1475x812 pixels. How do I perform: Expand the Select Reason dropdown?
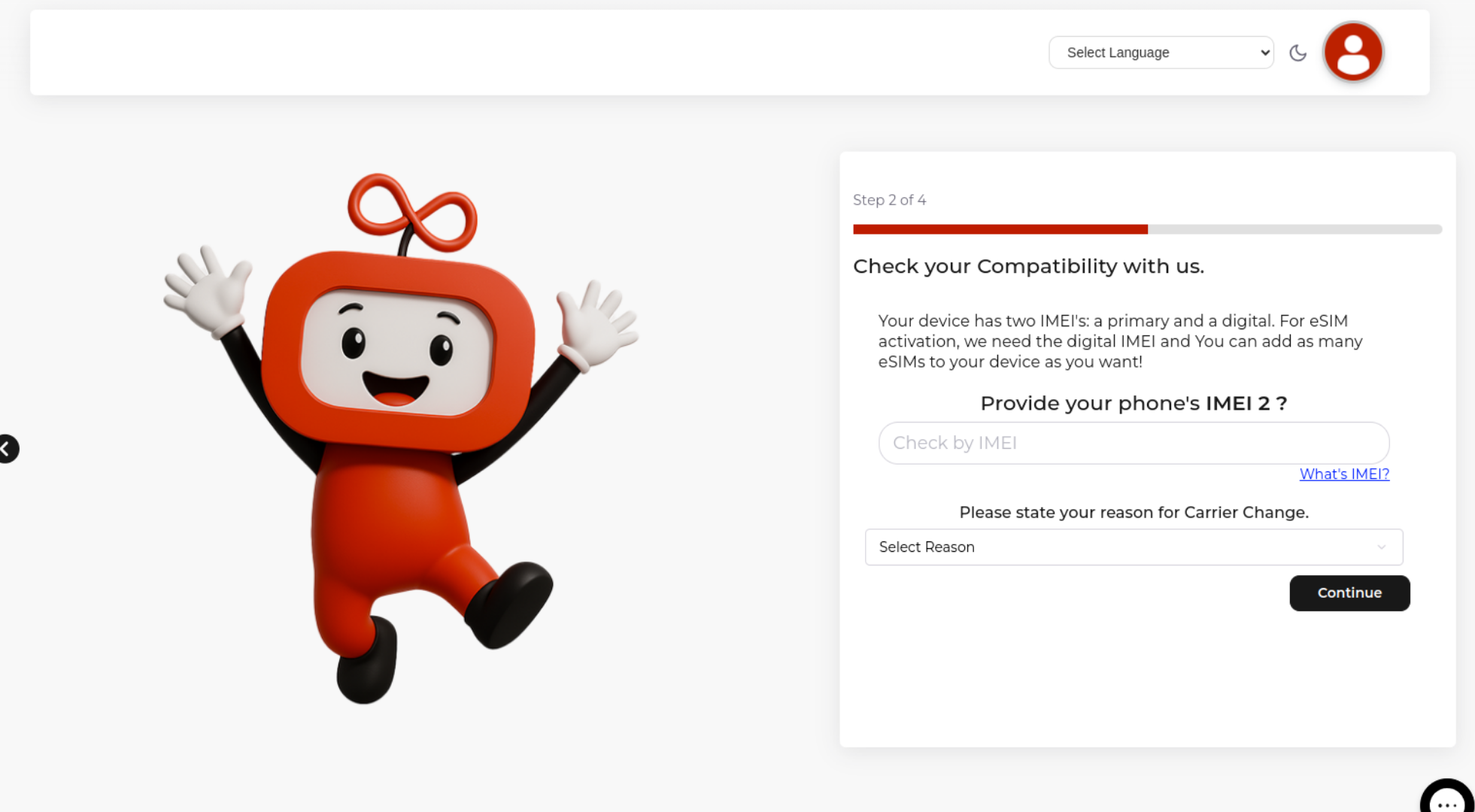1133,547
